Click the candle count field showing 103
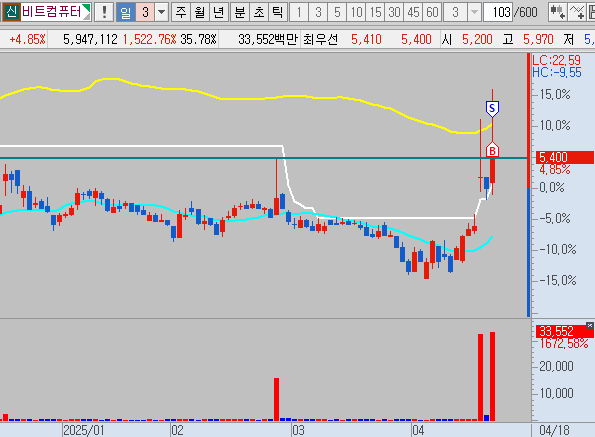Viewport: 595px width, 437px height. pyautogui.click(x=498, y=12)
